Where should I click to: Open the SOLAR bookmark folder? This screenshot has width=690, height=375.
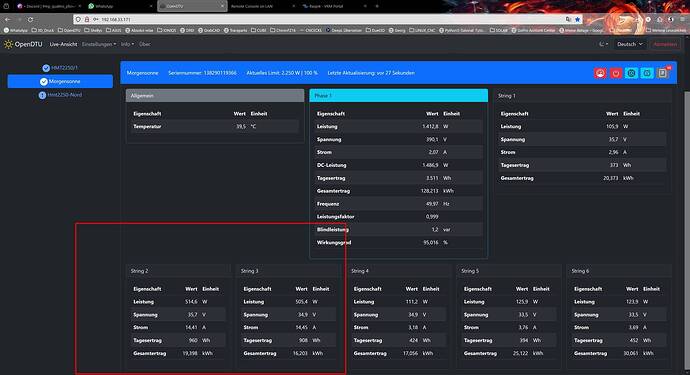tap(499, 30)
